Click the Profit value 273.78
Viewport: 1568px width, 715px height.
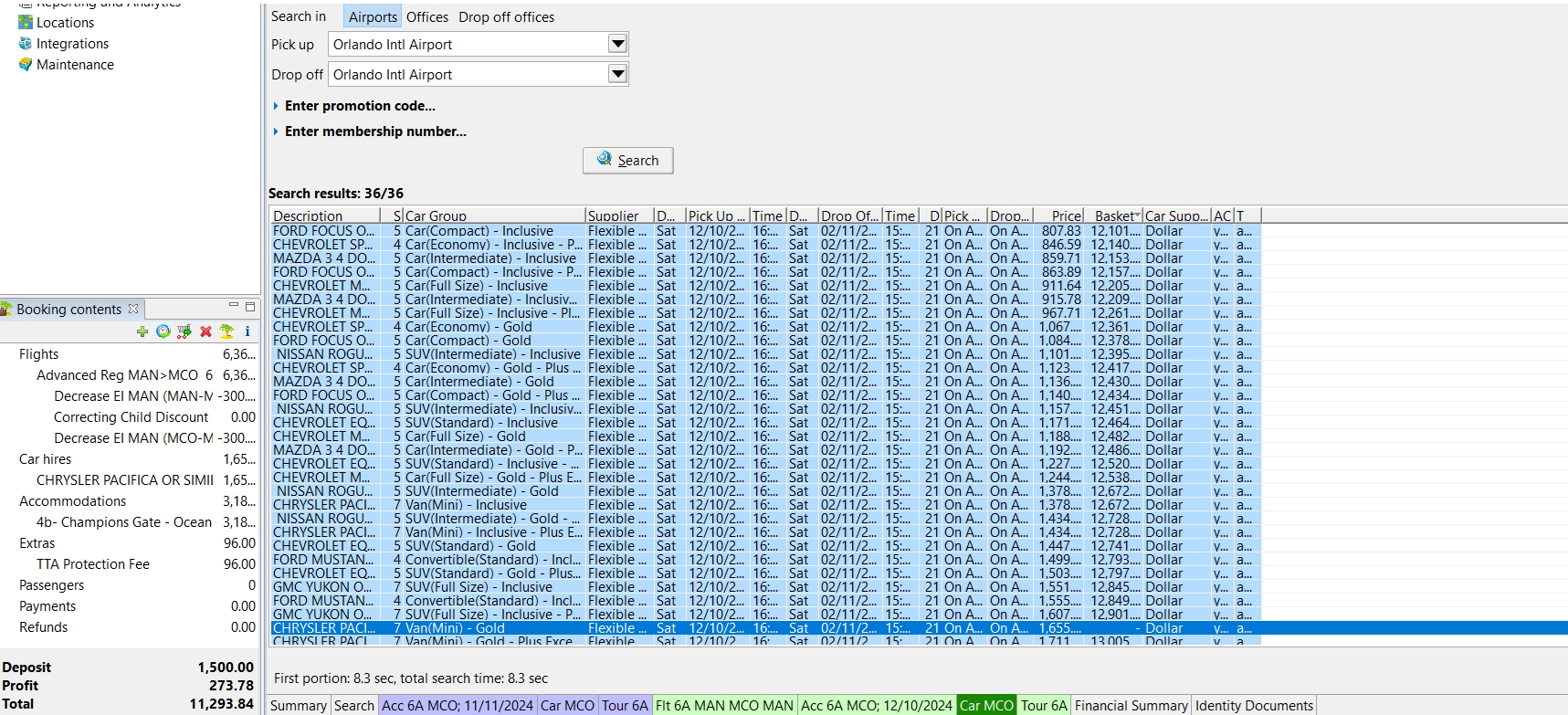pyautogui.click(x=231, y=686)
